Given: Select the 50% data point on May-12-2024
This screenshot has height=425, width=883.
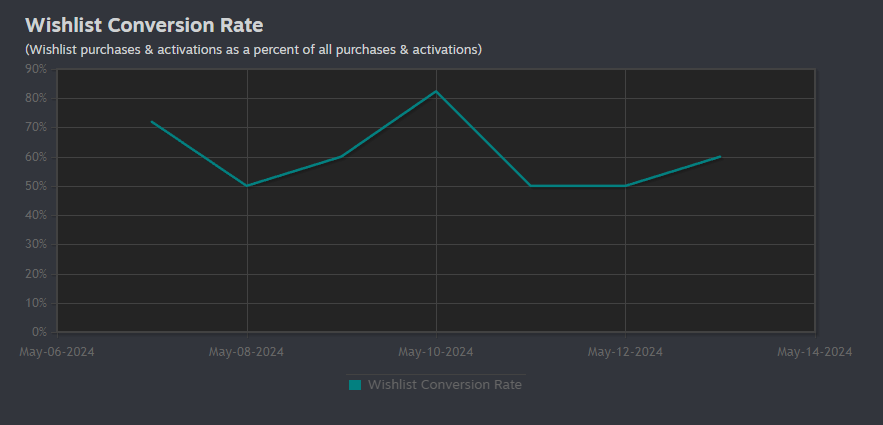Looking at the screenshot, I should click(x=625, y=186).
